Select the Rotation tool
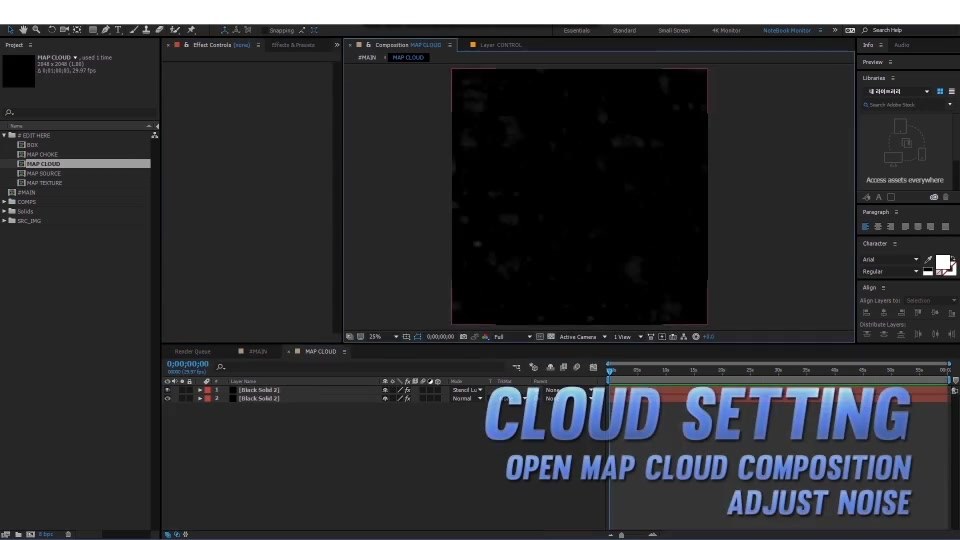 click(51, 29)
